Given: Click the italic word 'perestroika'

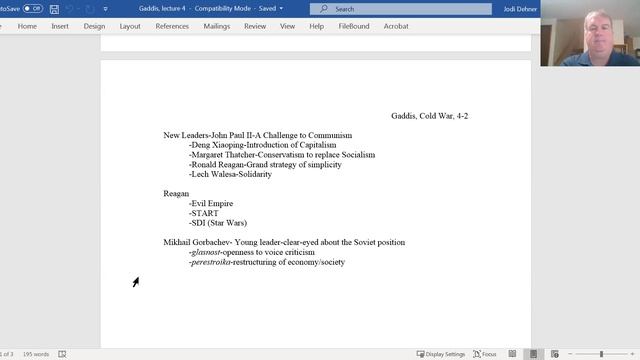Looking at the screenshot, I should tap(211, 262).
